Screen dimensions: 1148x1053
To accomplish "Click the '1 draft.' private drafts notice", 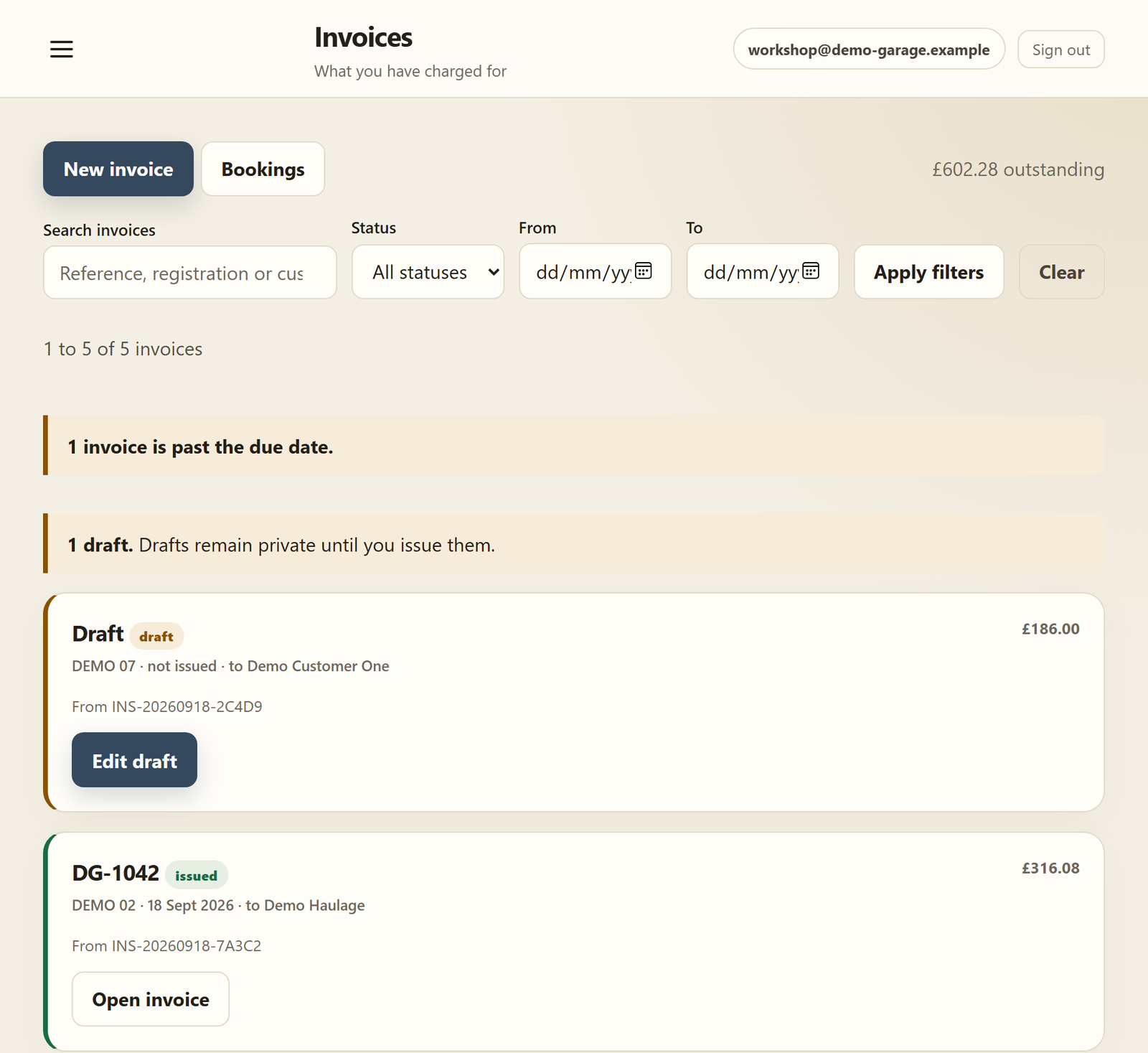I will point(573,543).
